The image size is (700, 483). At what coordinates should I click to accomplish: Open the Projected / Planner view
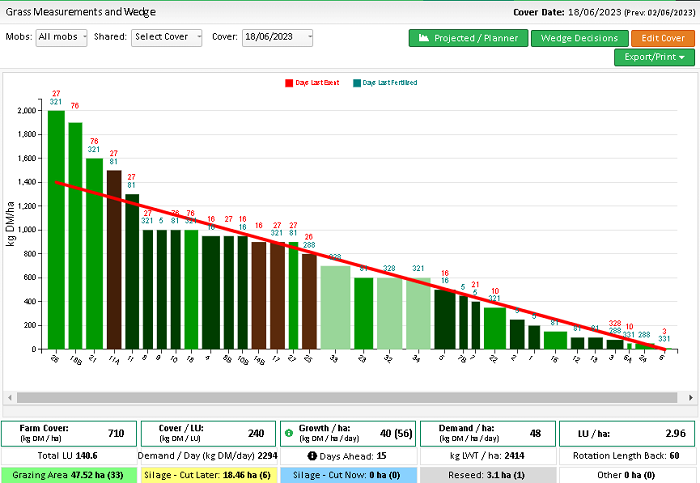pyautogui.click(x=468, y=38)
